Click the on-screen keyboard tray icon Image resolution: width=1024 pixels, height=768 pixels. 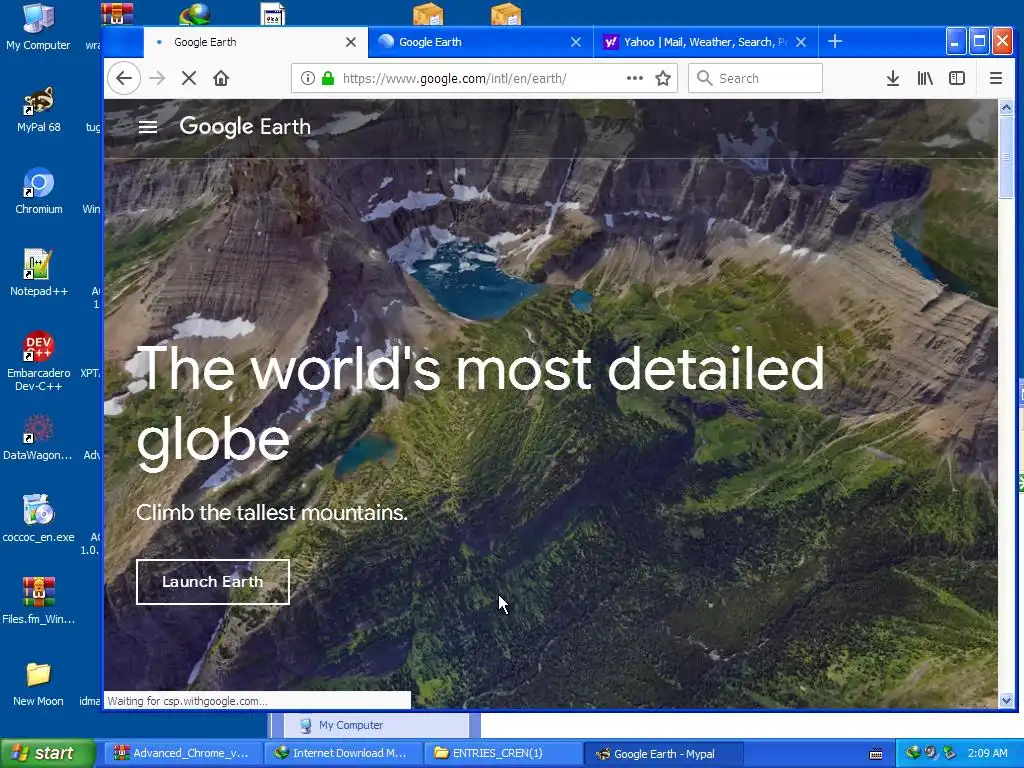[876, 754]
